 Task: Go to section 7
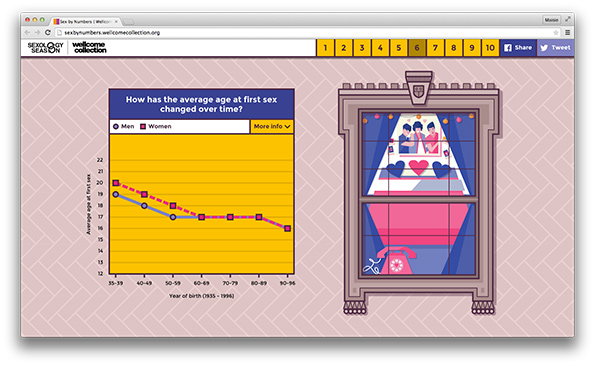click(x=435, y=48)
